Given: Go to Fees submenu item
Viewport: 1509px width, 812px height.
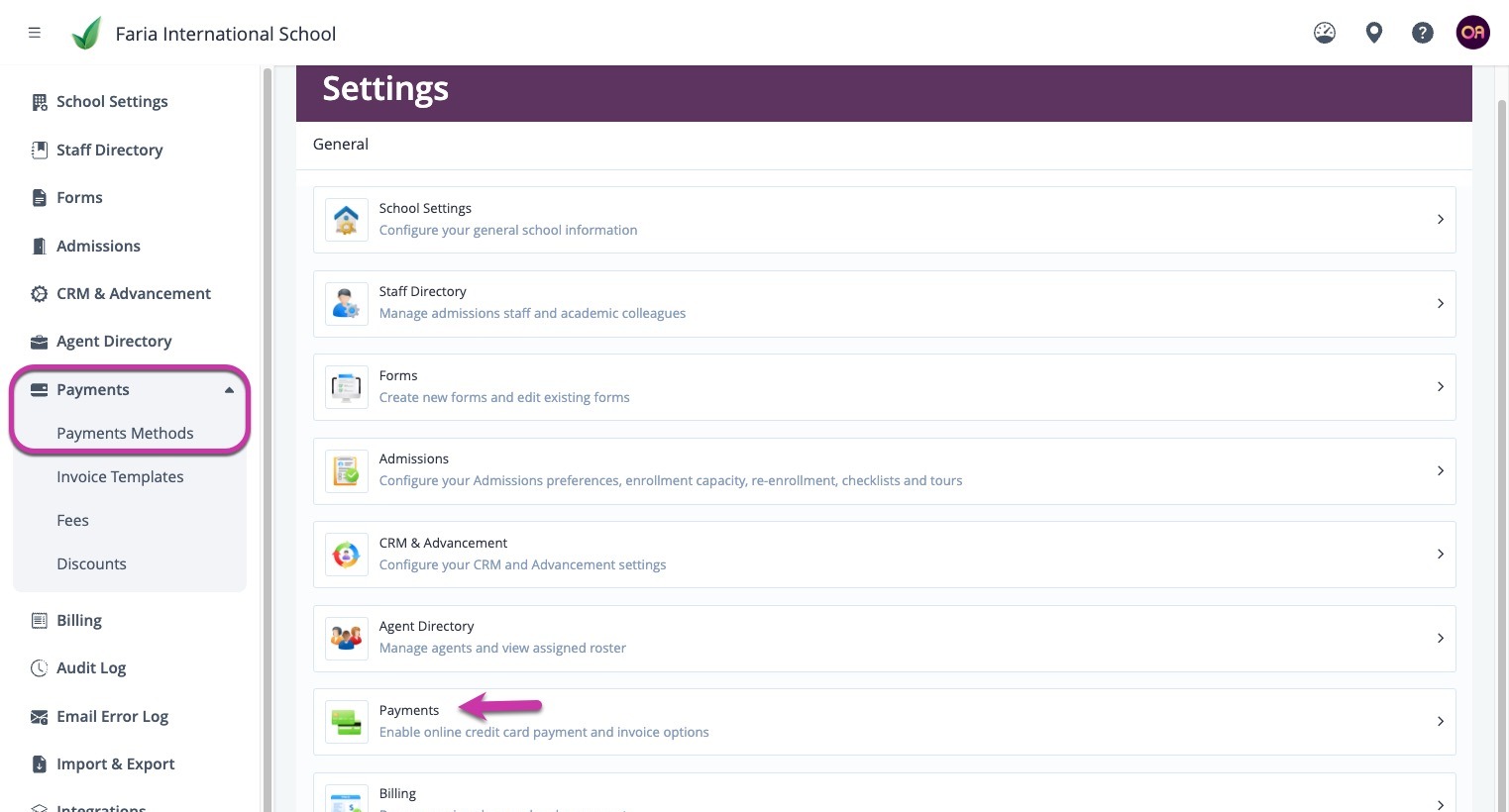Looking at the screenshot, I should [72, 521].
